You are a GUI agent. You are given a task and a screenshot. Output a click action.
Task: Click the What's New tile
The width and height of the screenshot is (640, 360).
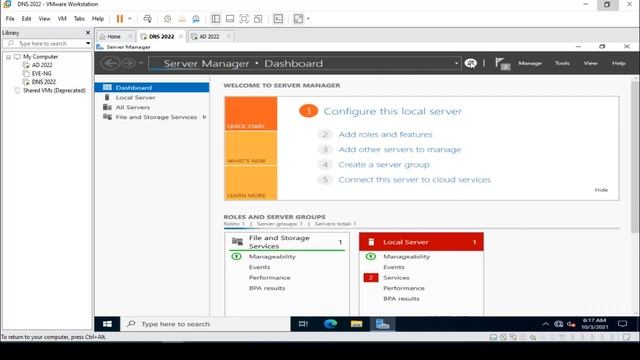[x=251, y=148]
